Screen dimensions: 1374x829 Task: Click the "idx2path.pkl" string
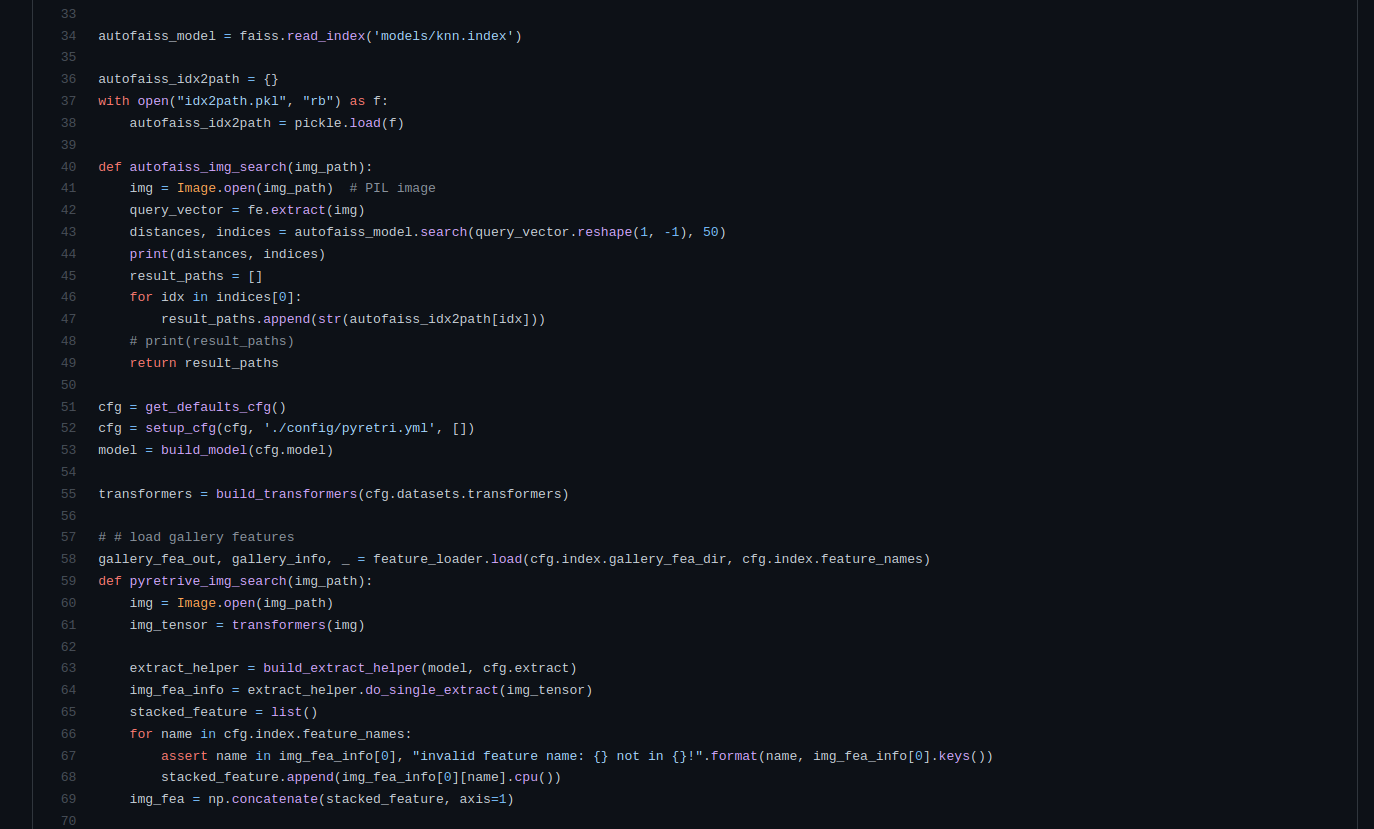pyautogui.click(x=231, y=101)
